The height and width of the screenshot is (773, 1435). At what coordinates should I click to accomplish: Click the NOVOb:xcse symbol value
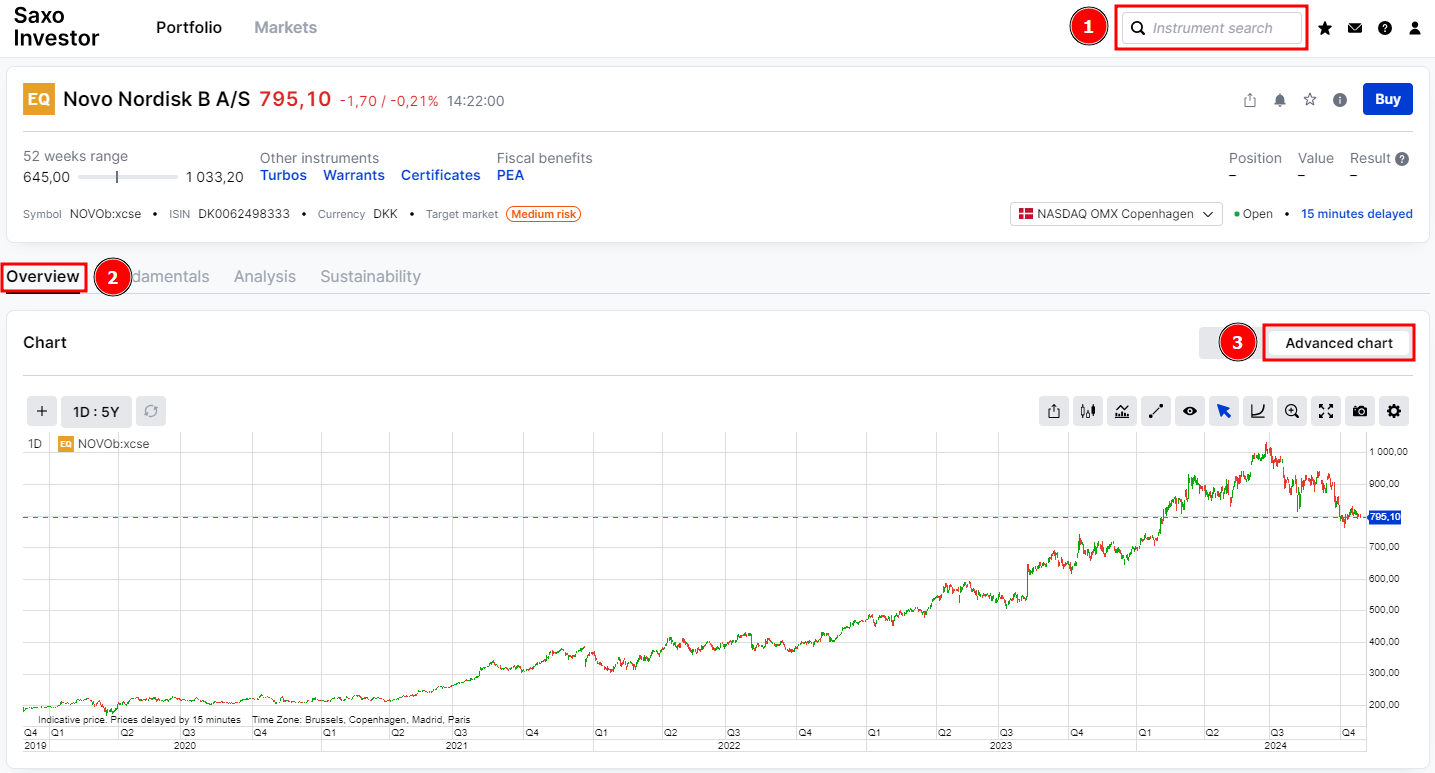tap(106, 214)
